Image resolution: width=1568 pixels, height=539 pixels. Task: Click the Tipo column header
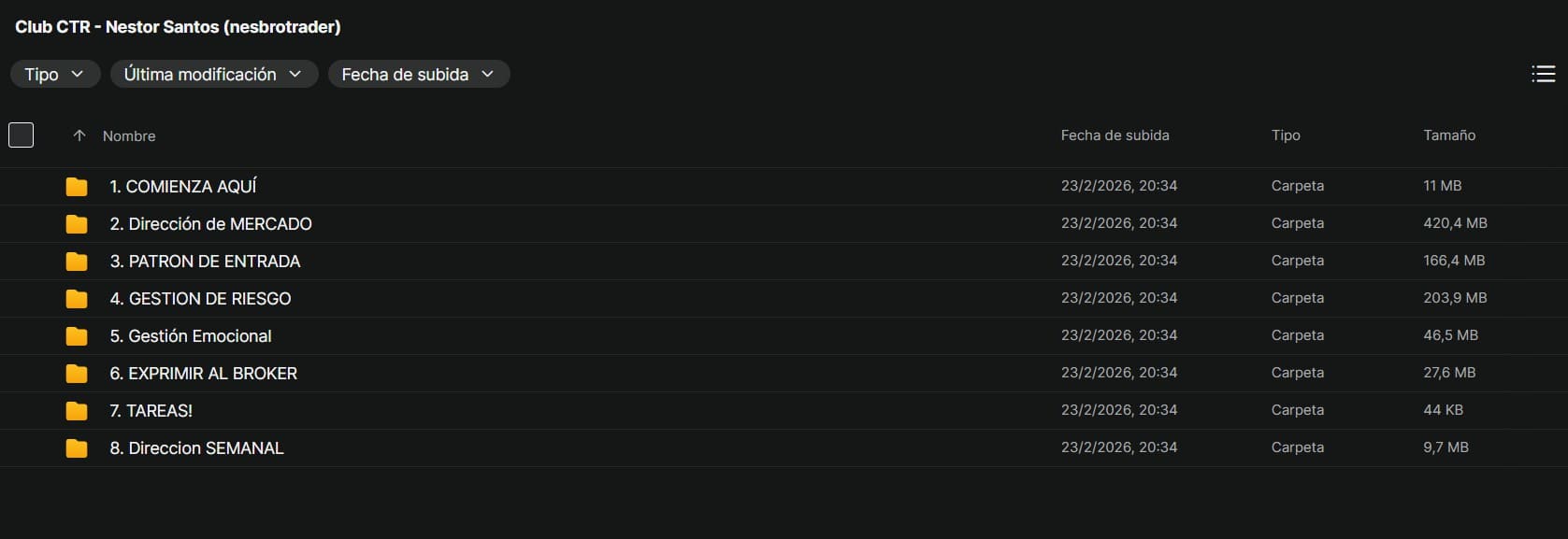click(x=1286, y=135)
